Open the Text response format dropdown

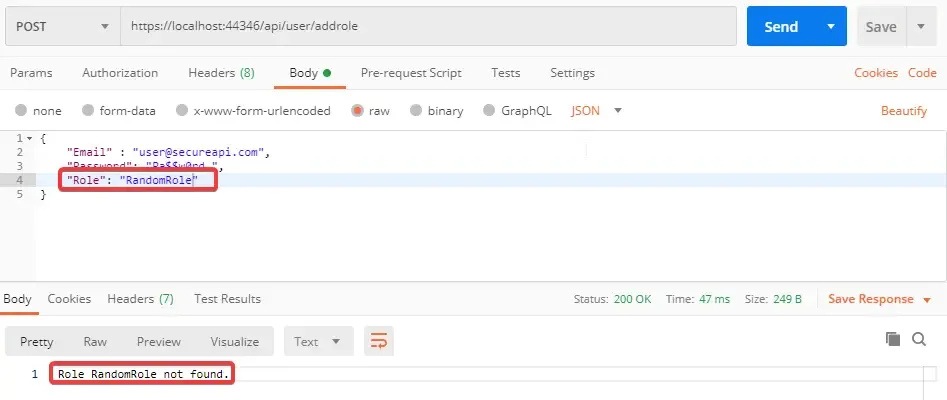[x=318, y=341]
